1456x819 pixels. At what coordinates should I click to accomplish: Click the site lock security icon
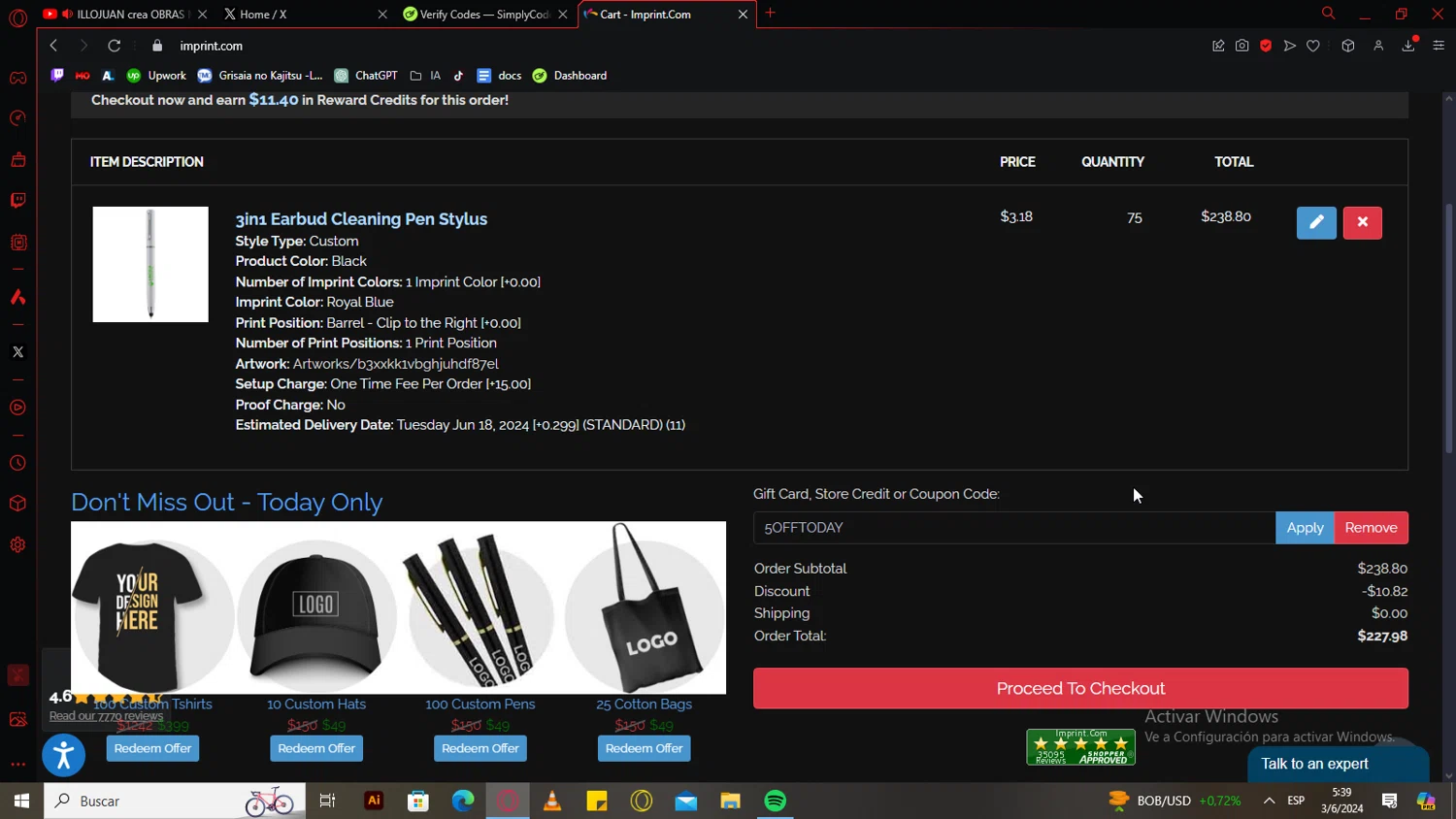(x=157, y=46)
